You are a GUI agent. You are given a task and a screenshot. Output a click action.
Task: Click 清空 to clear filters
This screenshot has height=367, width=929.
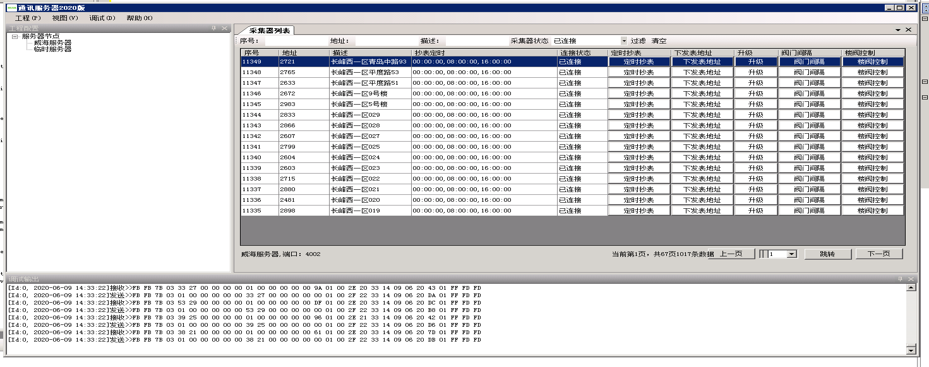point(659,41)
